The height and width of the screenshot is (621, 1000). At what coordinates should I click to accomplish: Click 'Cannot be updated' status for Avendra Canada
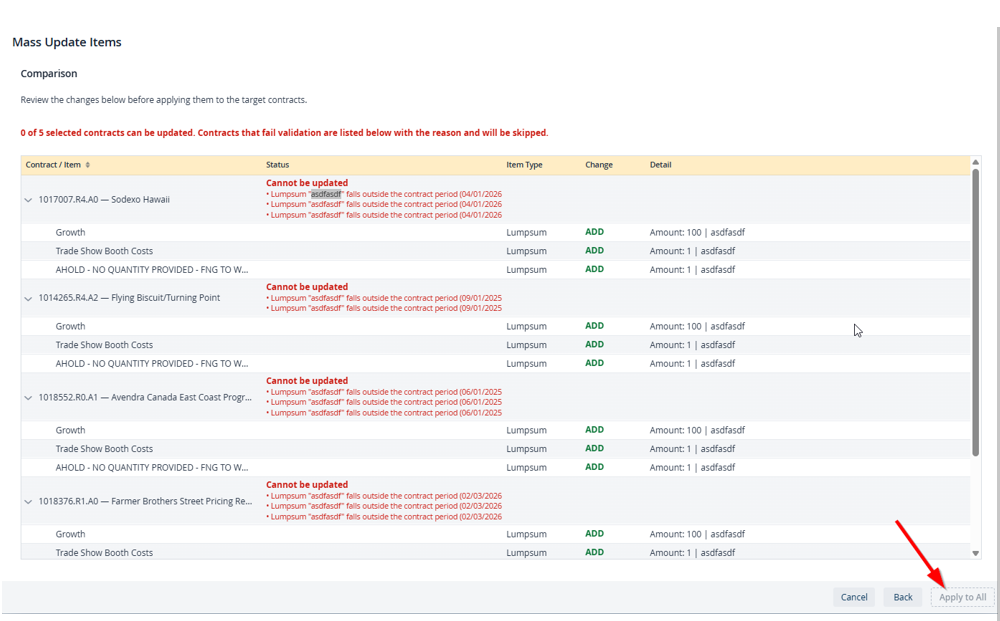(x=307, y=381)
